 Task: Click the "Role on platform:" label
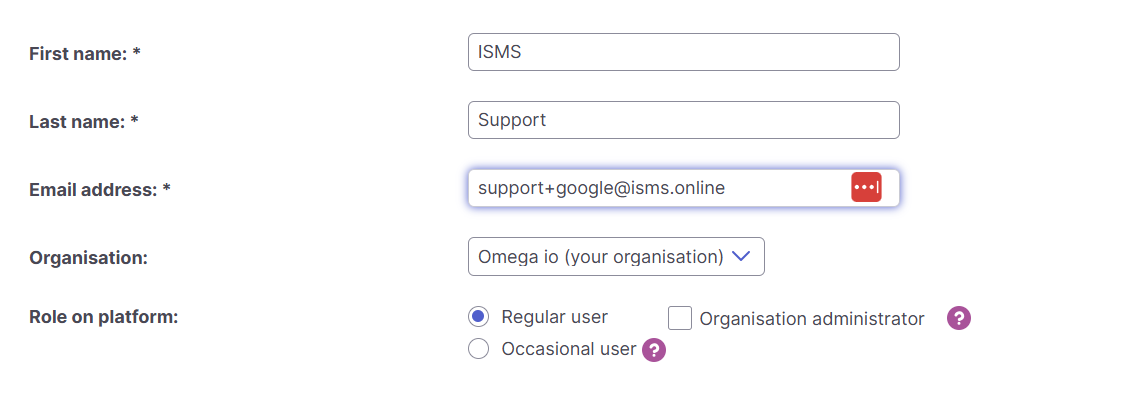[x=103, y=317]
